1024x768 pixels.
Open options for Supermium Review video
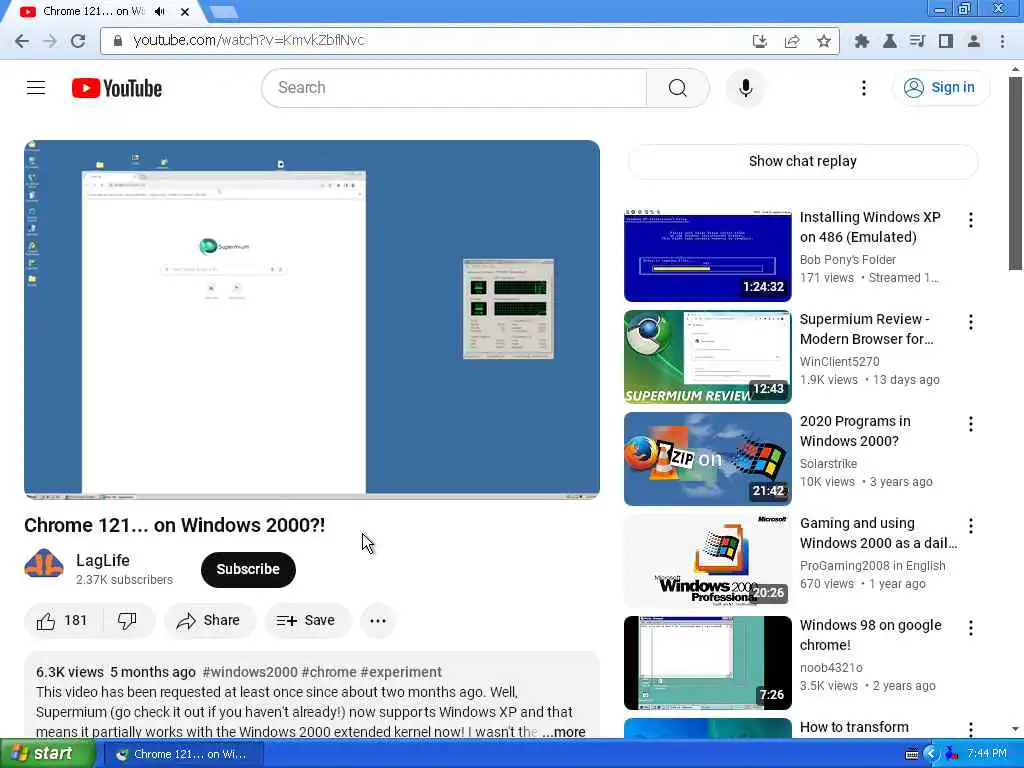tap(971, 322)
